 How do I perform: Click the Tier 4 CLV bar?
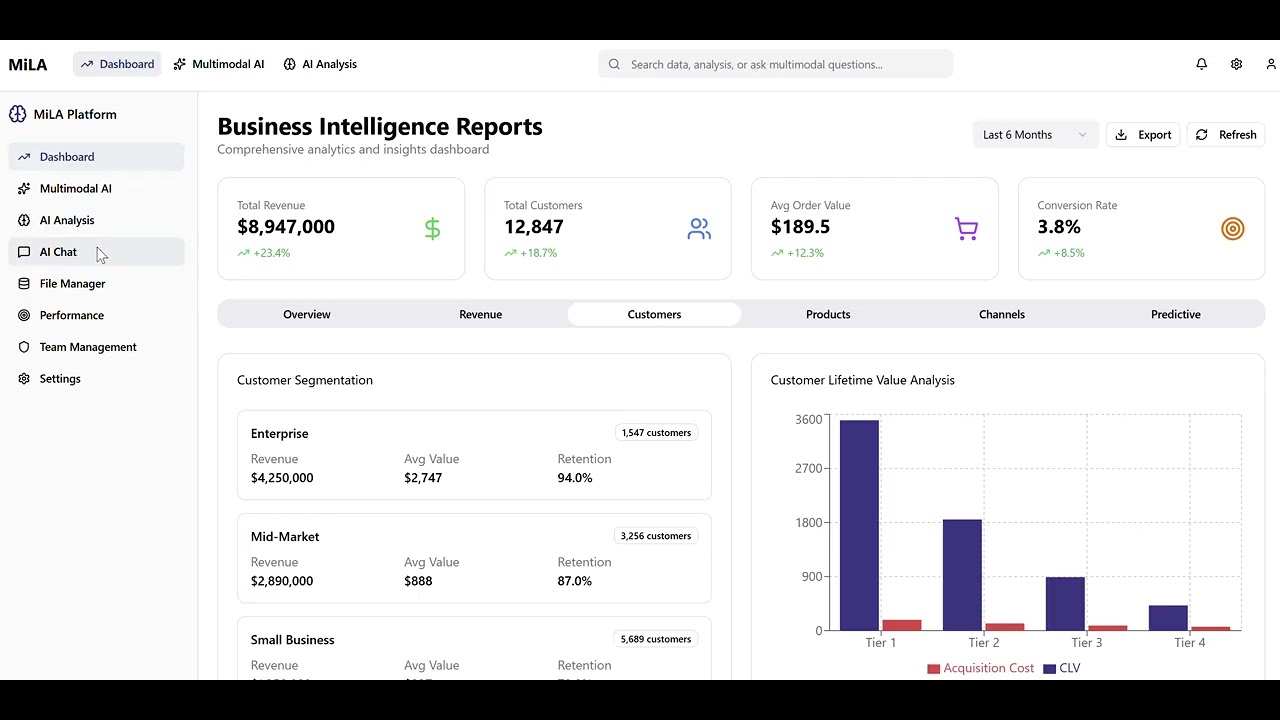point(1169,618)
